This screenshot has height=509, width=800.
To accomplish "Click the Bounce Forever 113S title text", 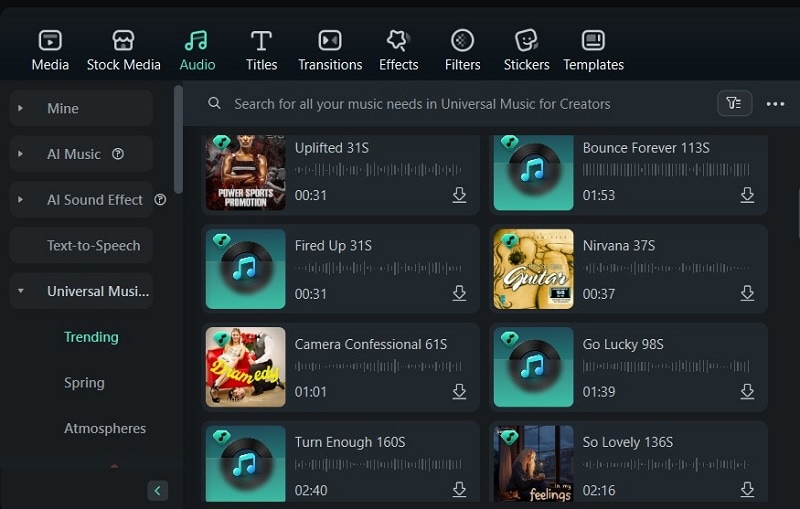I will click(646, 148).
